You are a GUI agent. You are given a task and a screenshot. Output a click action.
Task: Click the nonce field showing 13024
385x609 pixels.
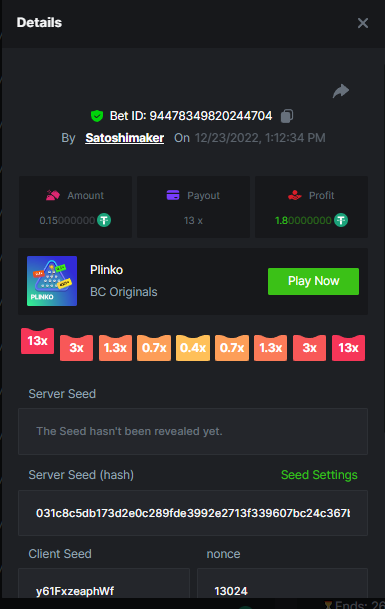pyautogui.click(x=282, y=586)
